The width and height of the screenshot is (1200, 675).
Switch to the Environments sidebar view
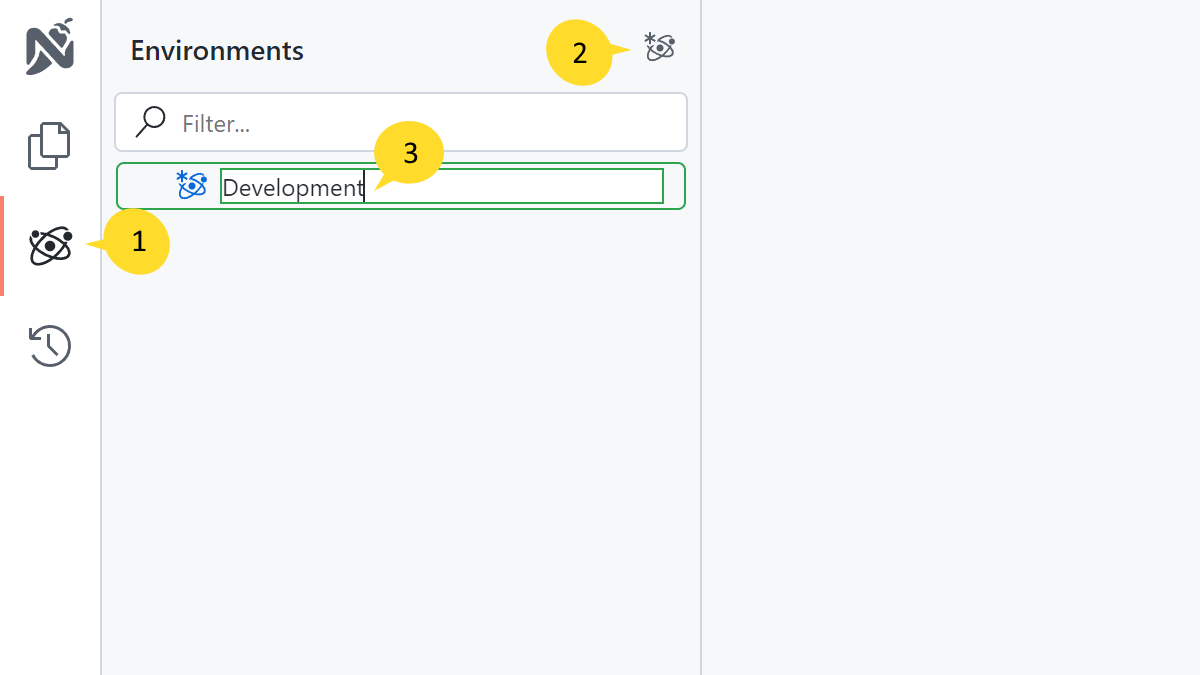[x=50, y=245]
